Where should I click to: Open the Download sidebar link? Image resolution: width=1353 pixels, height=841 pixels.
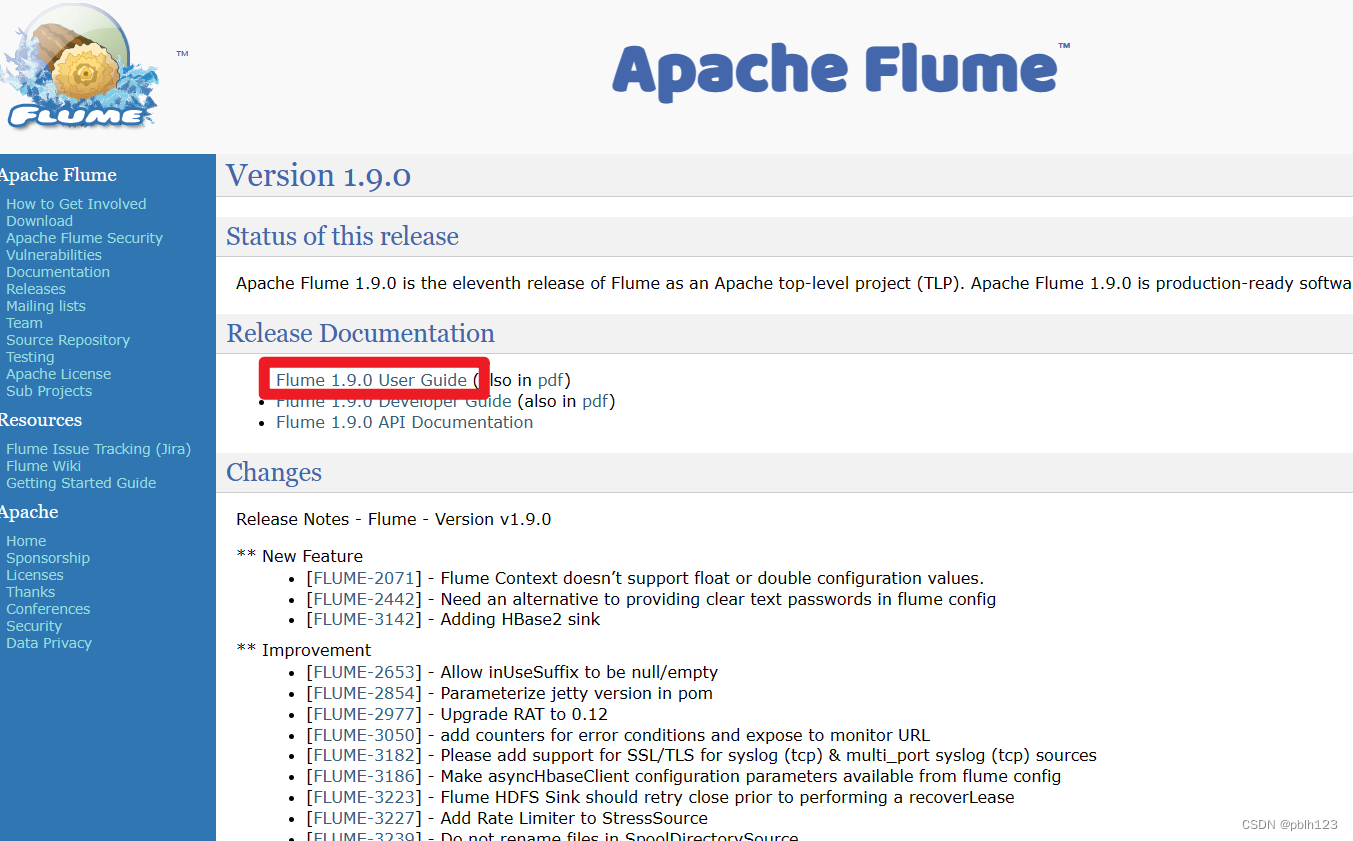tap(39, 221)
